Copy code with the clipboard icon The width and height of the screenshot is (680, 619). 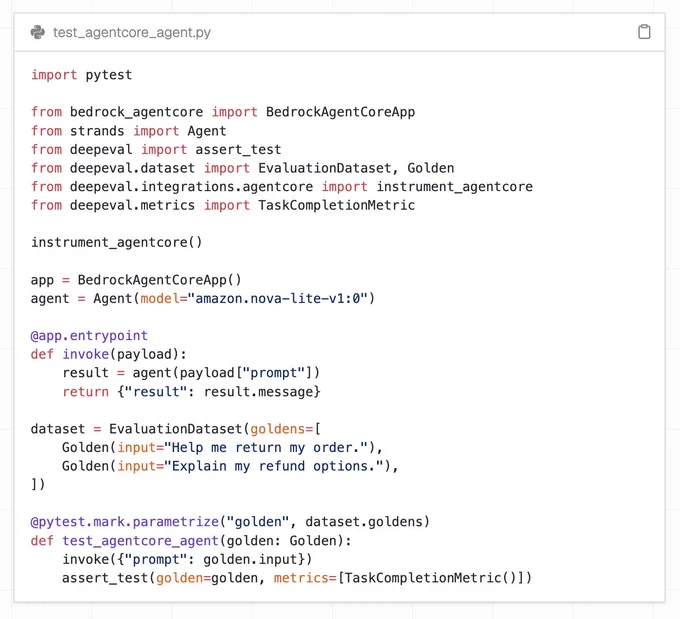tap(644, 32)
